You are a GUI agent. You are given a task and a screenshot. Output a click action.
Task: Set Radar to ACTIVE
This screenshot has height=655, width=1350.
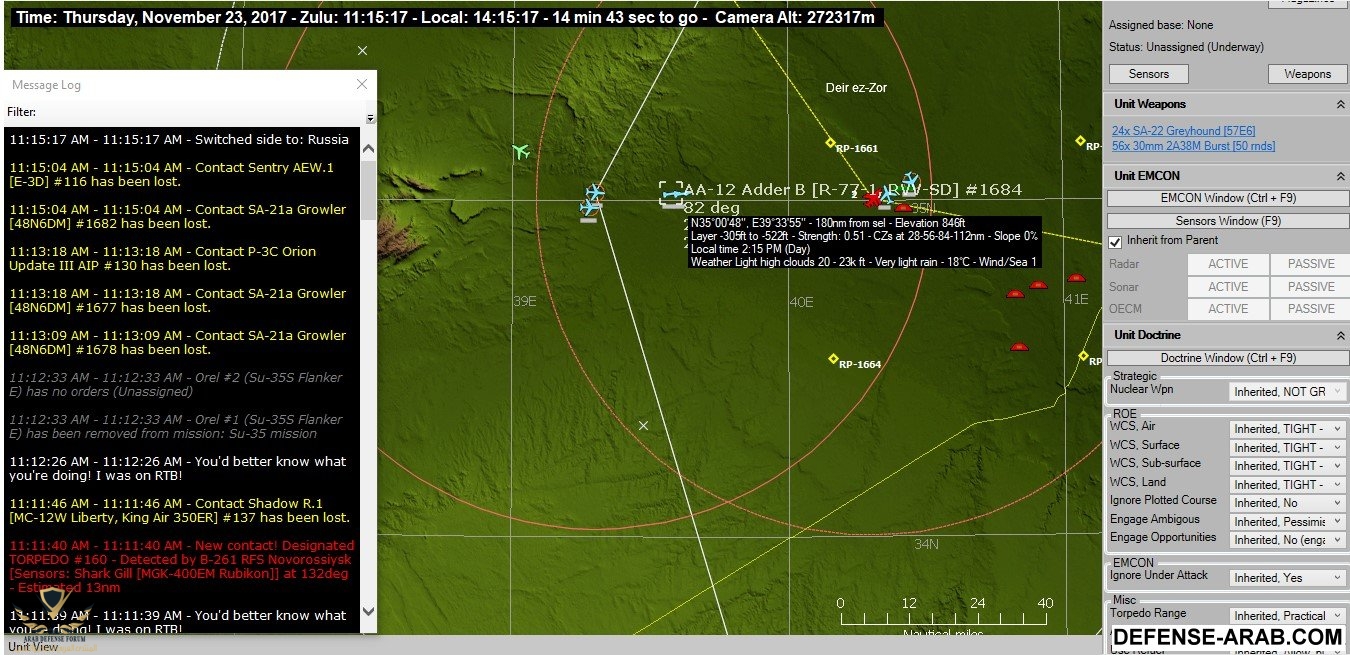1227,264
